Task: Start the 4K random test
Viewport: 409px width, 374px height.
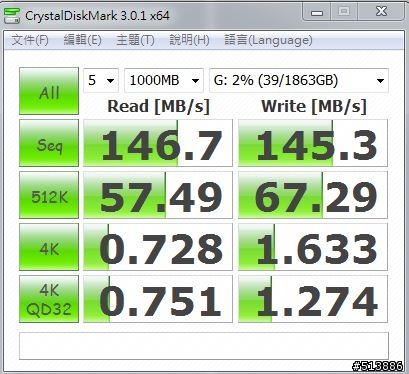Action: tap(49, 247)
